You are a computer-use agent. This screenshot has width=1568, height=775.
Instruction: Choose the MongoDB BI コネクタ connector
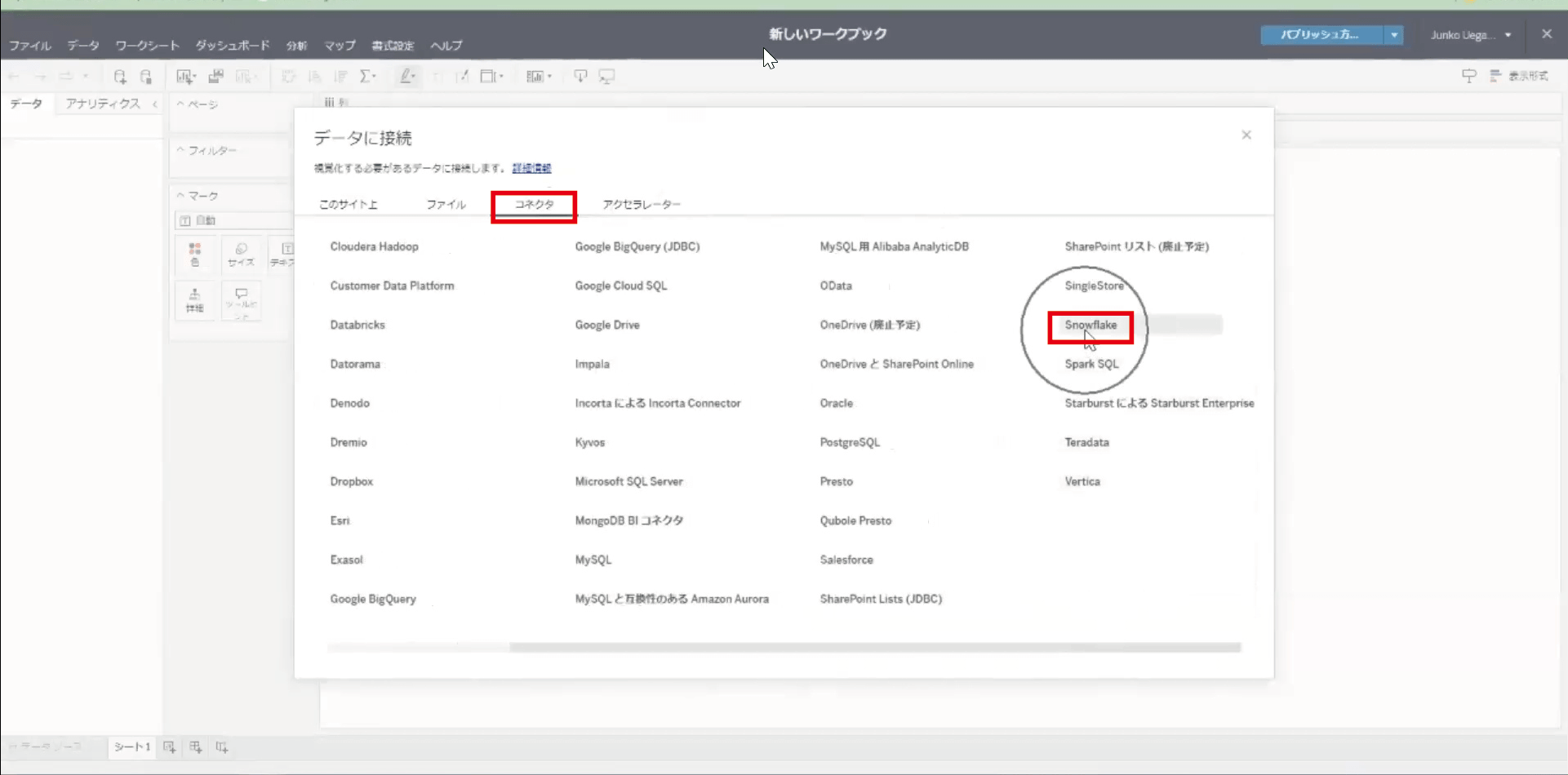629,521
